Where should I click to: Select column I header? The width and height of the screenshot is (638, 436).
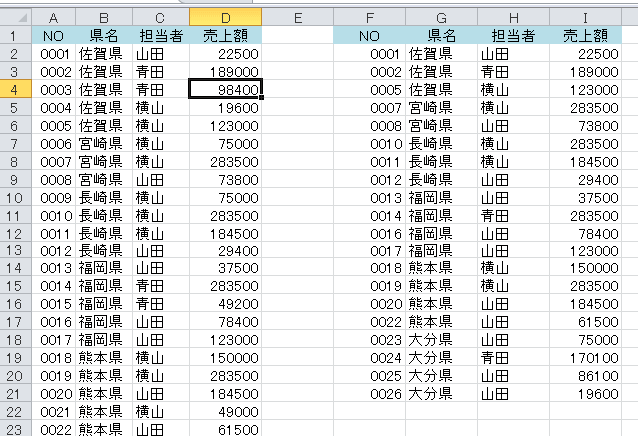[586, 17]
